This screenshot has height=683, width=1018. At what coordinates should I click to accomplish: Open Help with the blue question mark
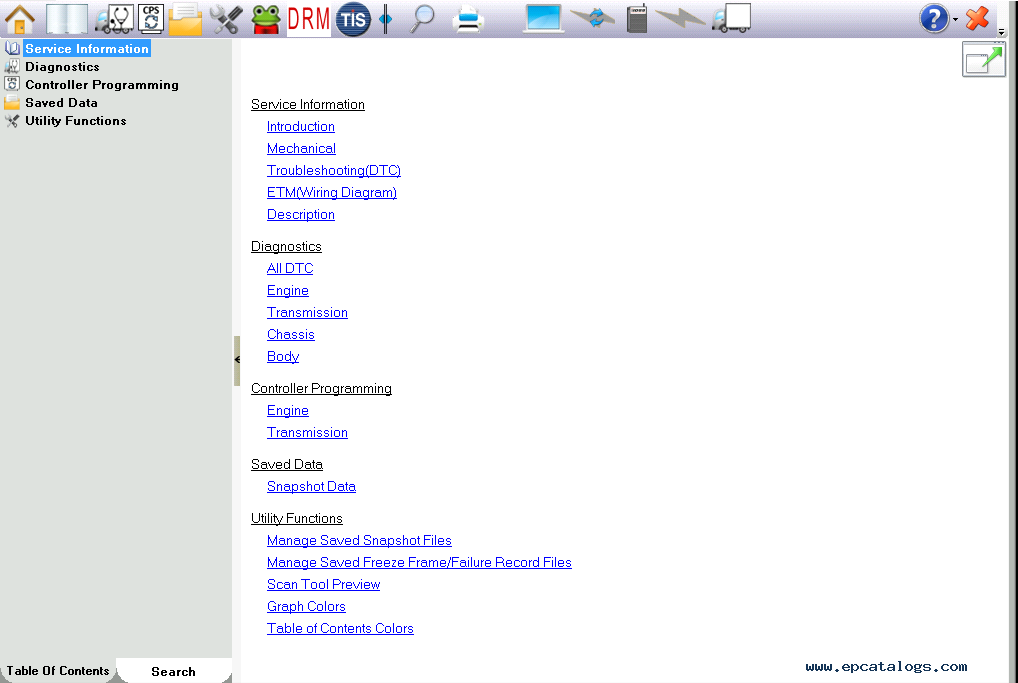point(934,19)
